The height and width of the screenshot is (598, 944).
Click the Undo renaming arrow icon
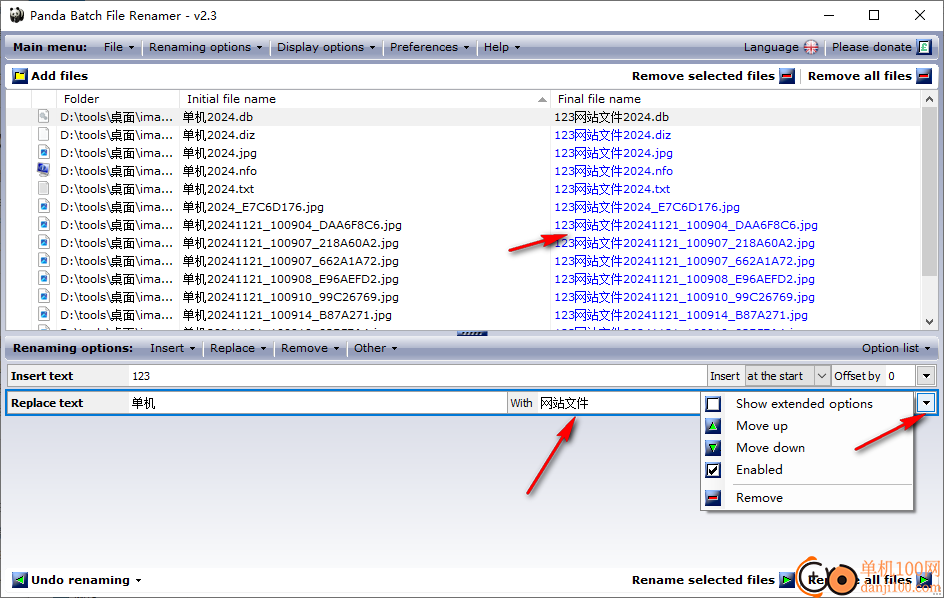click(x=20, y=580)
